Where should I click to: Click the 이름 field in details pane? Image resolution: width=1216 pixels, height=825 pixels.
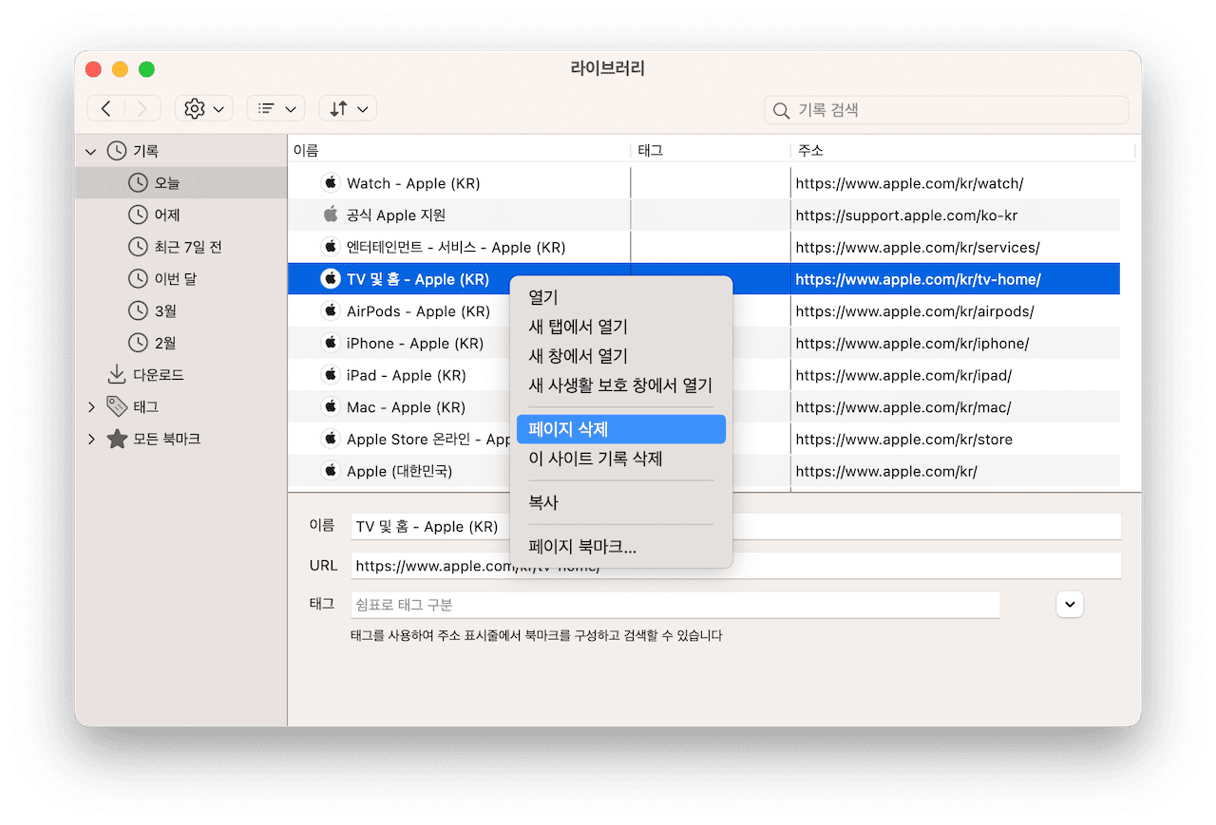tap(736, 526)
